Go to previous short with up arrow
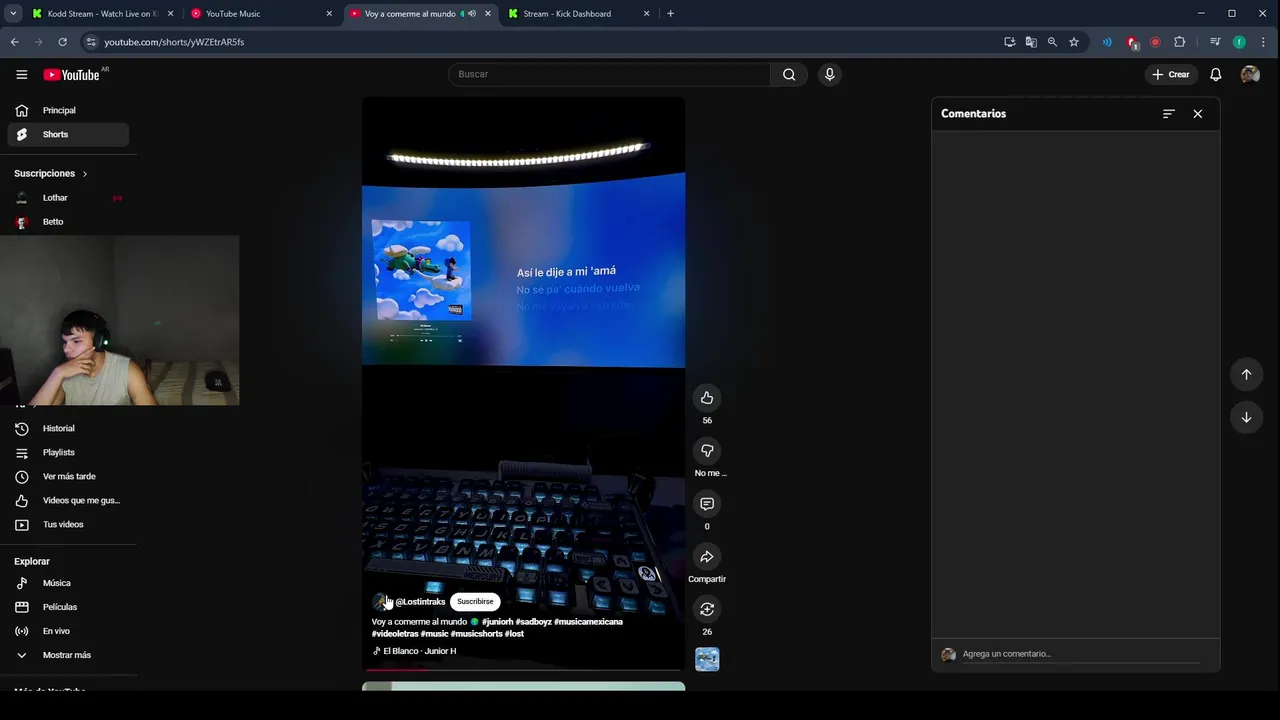1280x720 pixels. click(1246, 374)
